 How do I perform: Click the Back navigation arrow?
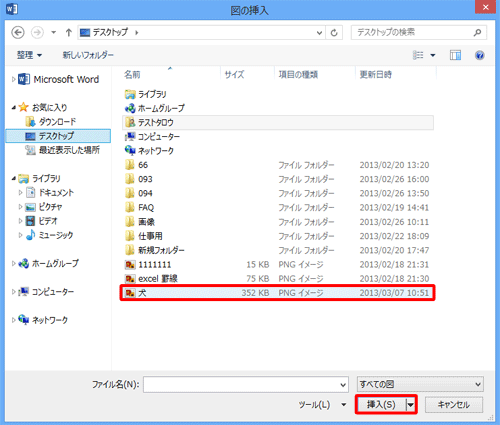coord(18,32)
